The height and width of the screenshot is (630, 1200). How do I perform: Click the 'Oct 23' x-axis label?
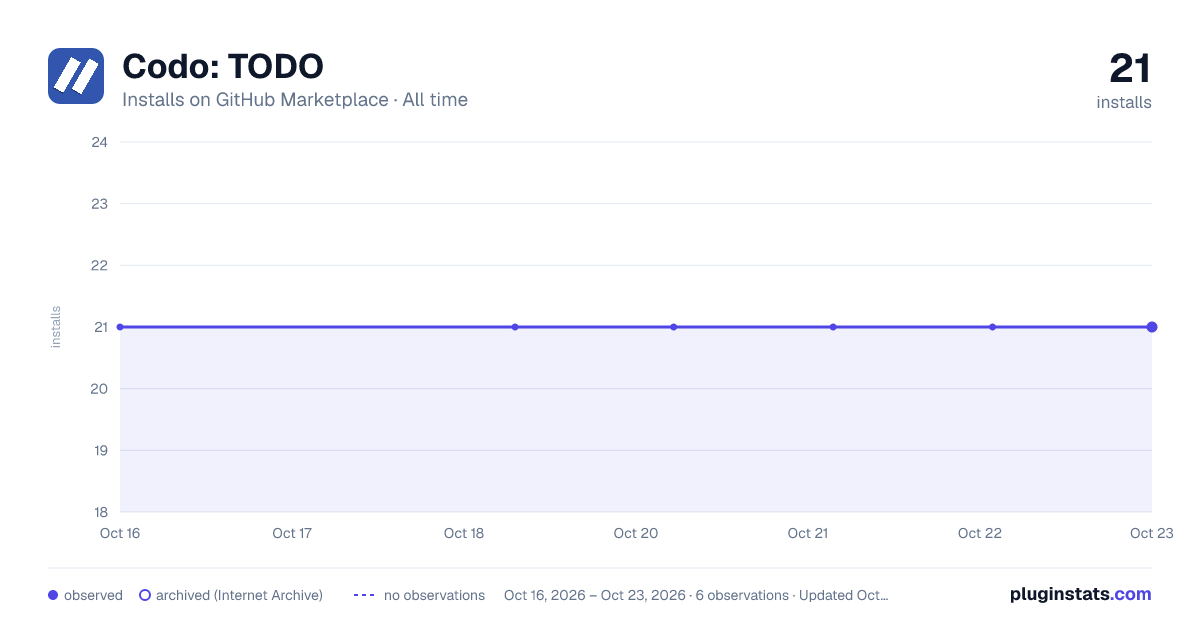1152,533
